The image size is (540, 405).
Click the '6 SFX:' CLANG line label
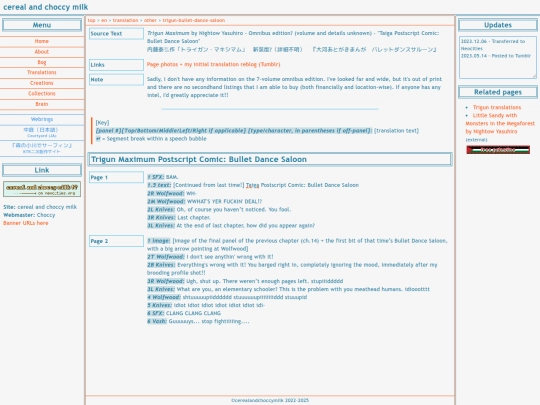(x=156, y=313)
